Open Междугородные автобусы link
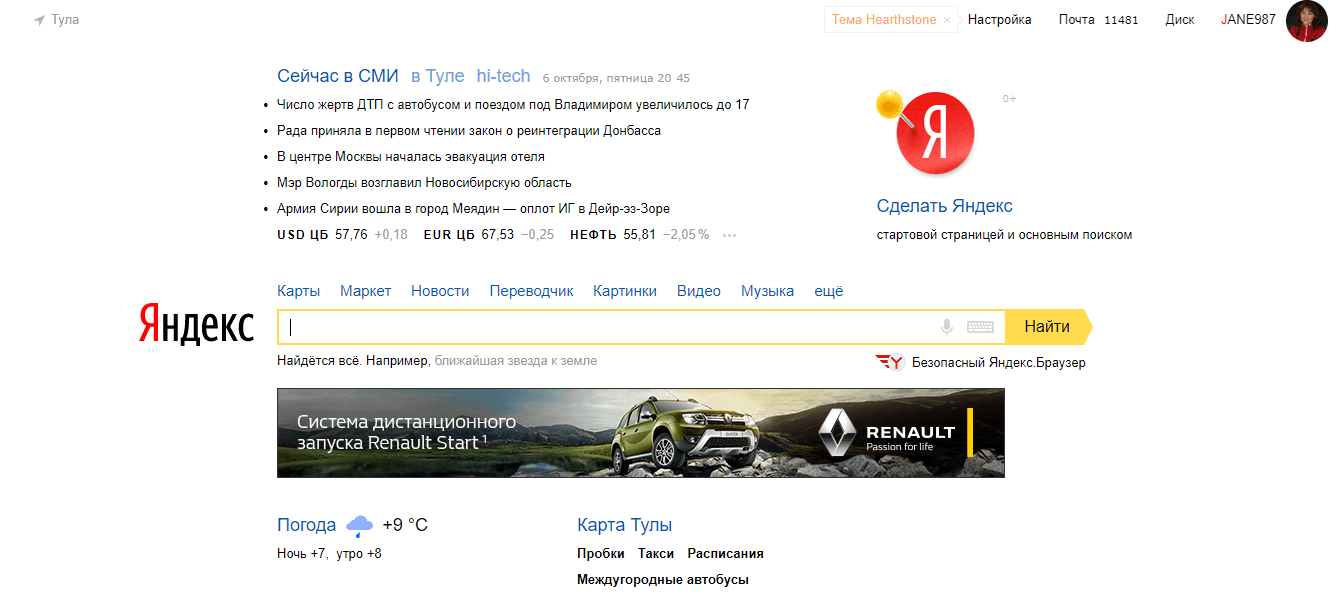Image resolution: width=1343 pixels, height=611 pixels. [663, 579]
